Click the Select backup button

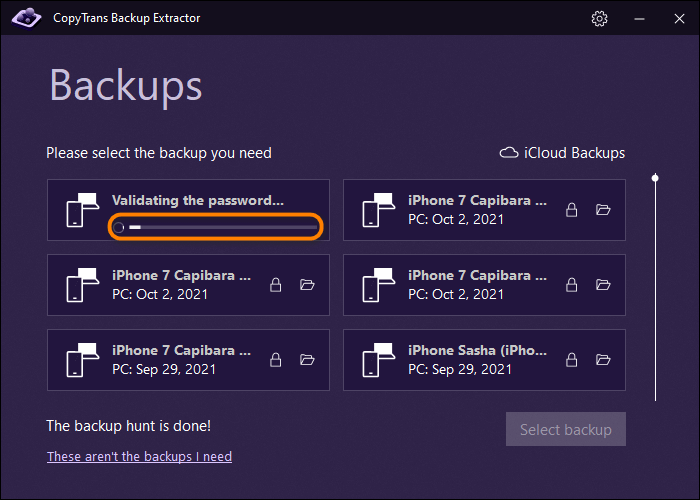(566, 429)
